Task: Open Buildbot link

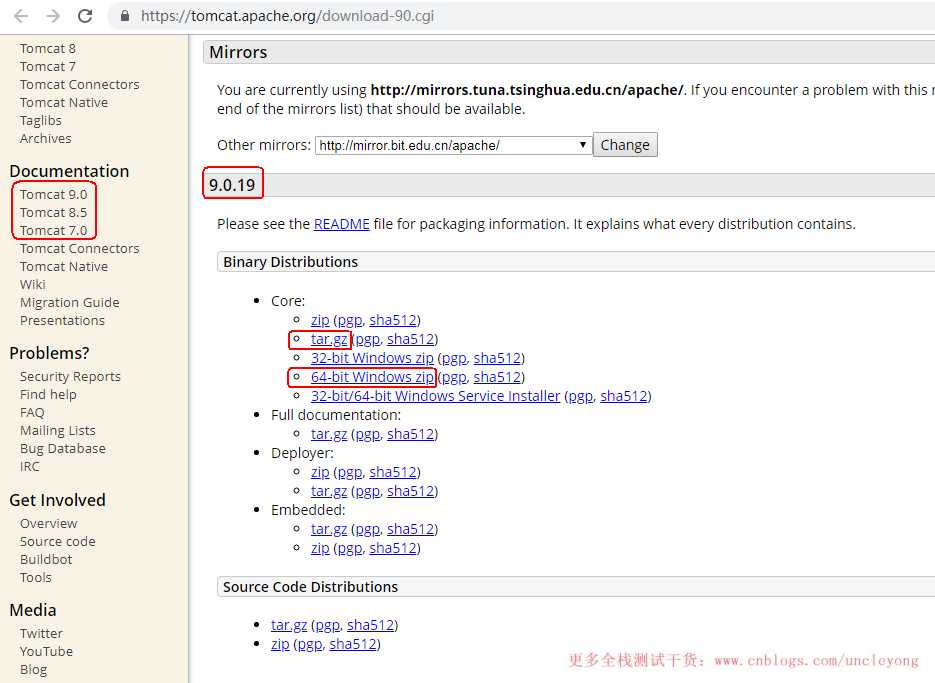Action: [46, 559]
